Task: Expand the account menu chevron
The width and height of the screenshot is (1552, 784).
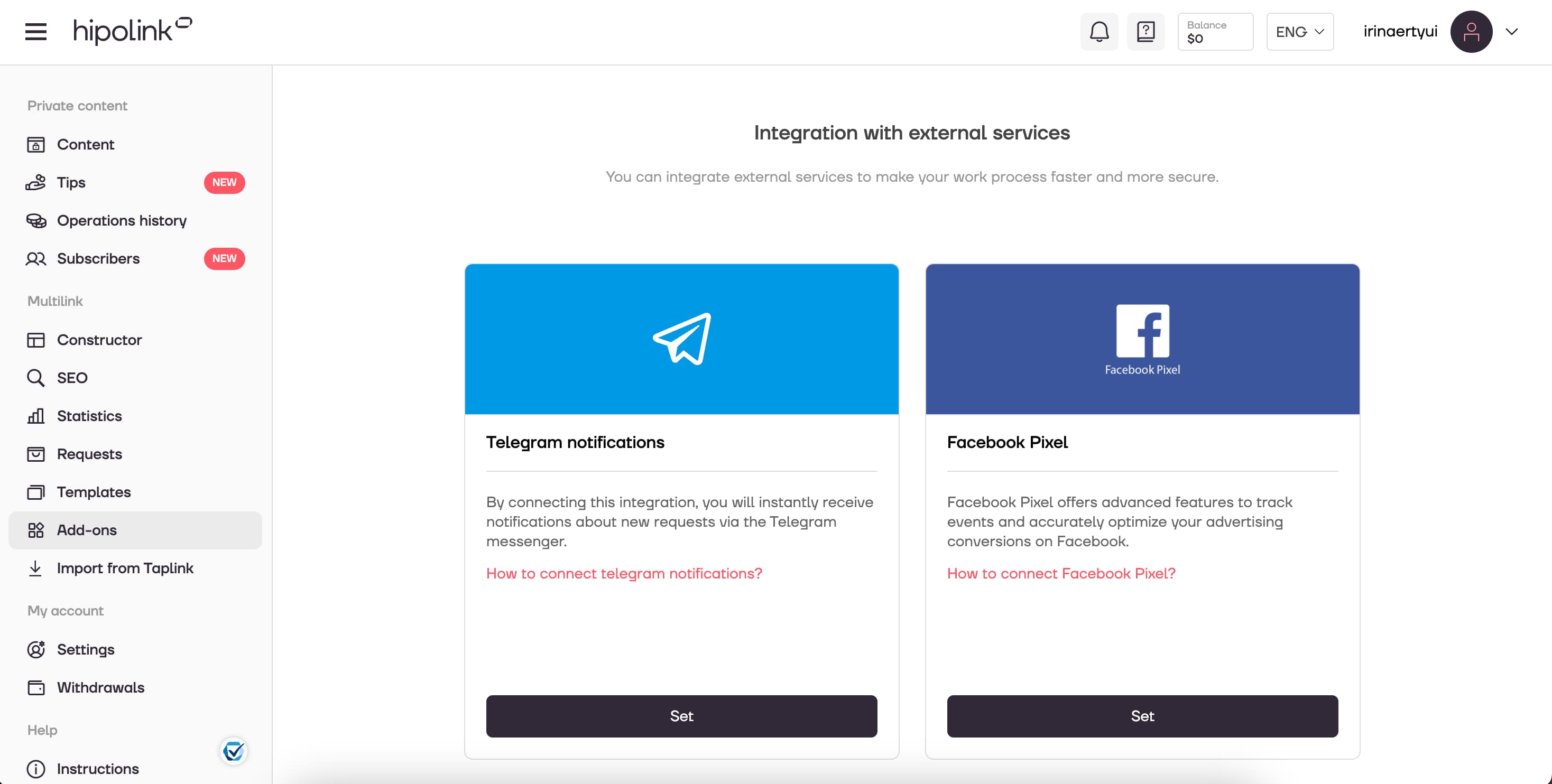Action: point(1511,31)
